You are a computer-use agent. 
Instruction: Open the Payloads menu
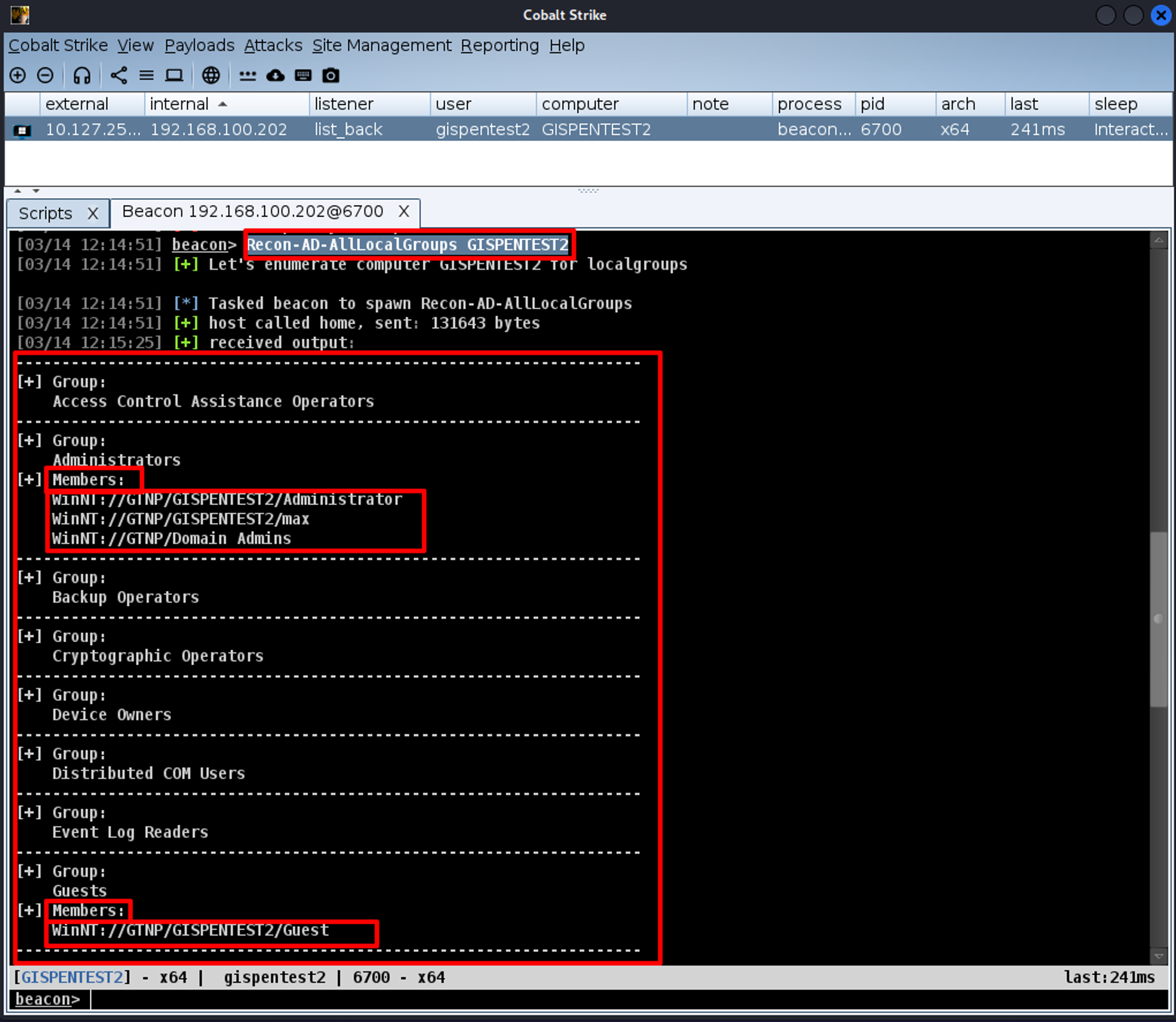[199, 45]
